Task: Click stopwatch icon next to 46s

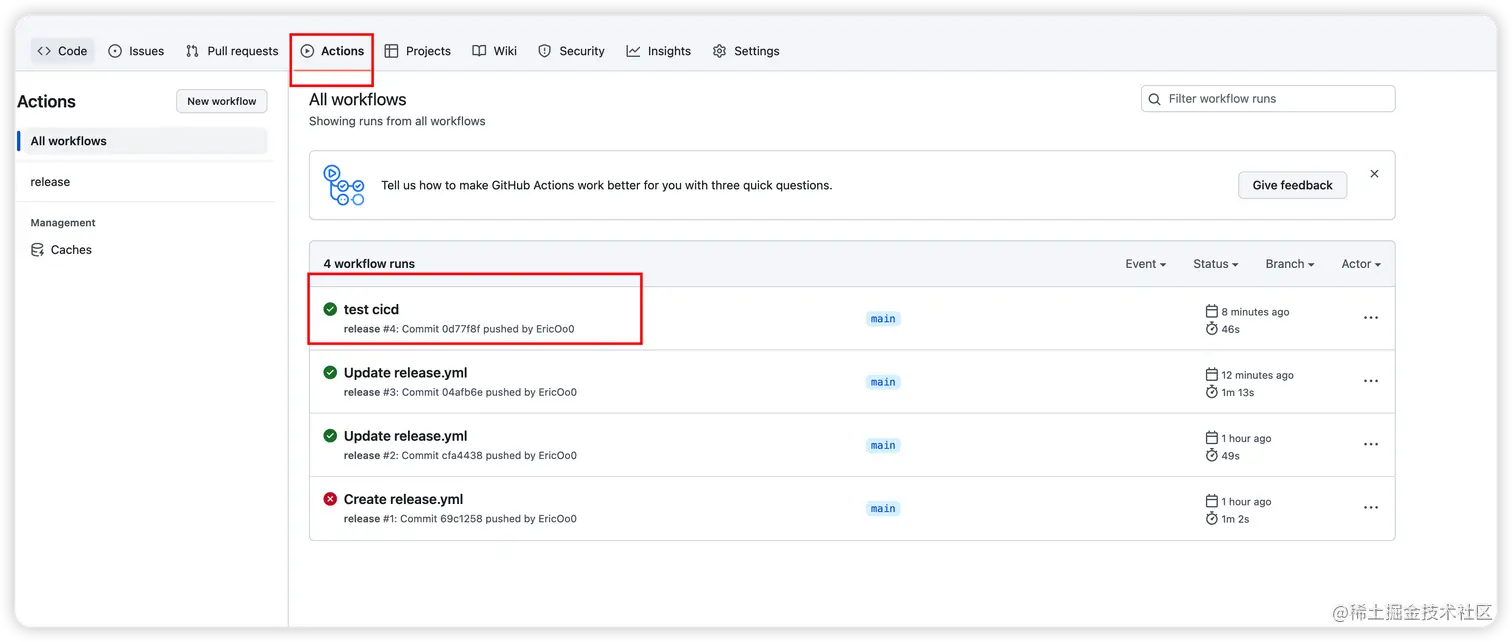Action: (x=1212, y=328)
